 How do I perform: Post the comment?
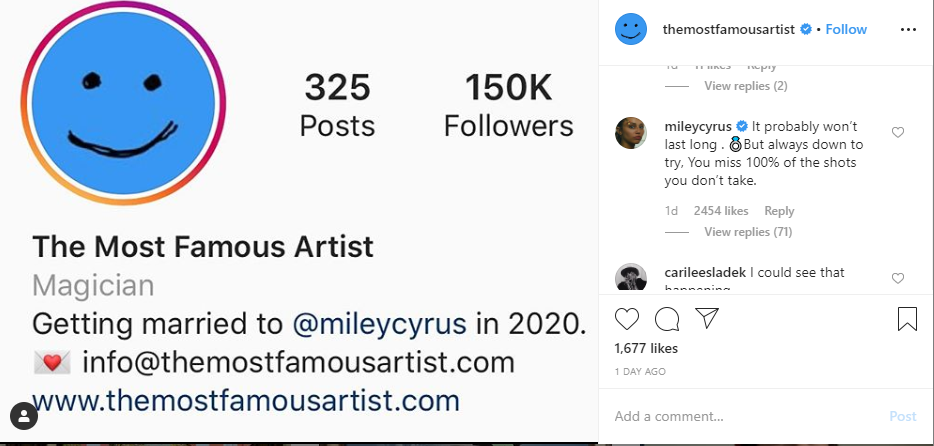click(902, 416)
